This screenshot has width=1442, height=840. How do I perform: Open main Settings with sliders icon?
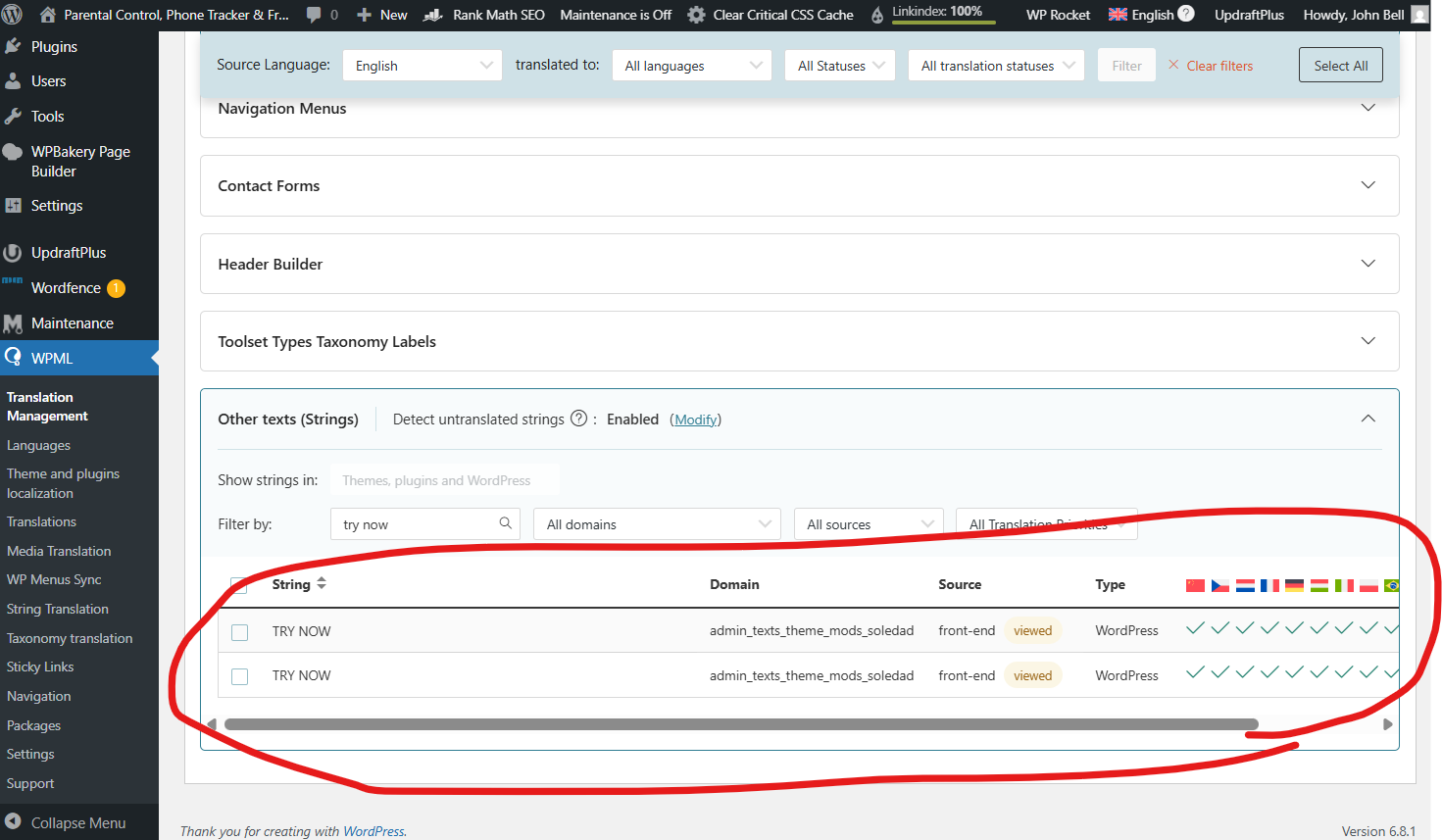pos(56,206)
